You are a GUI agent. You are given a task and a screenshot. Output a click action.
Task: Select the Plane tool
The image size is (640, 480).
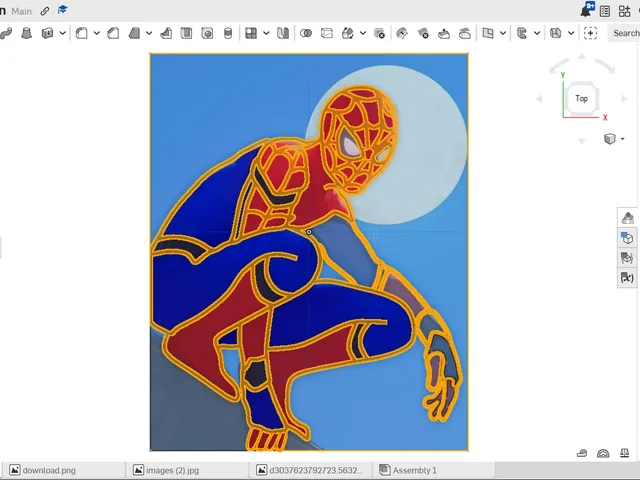488,33
